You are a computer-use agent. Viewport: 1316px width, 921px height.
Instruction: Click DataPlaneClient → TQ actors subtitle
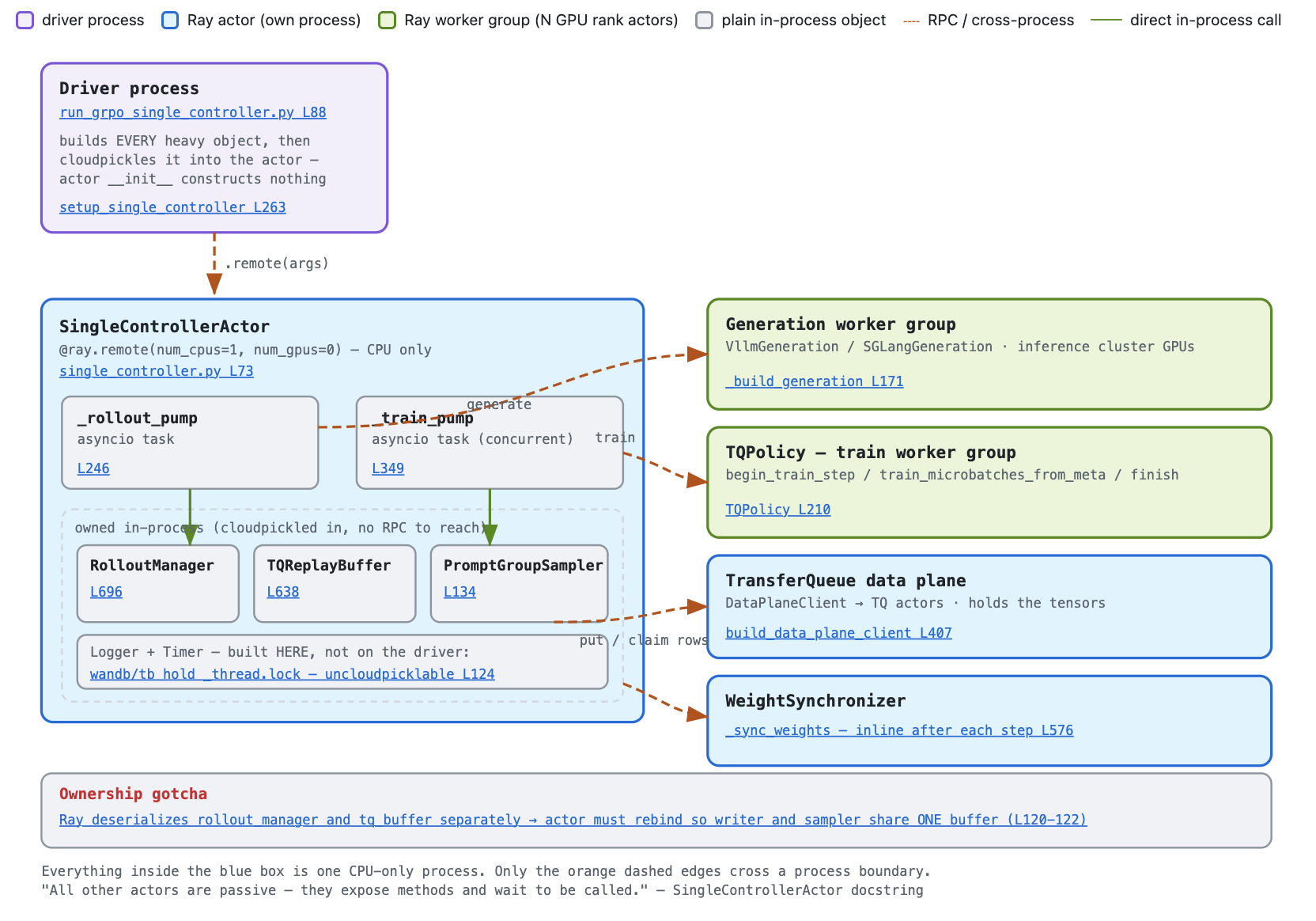click(x=915, y=603)
